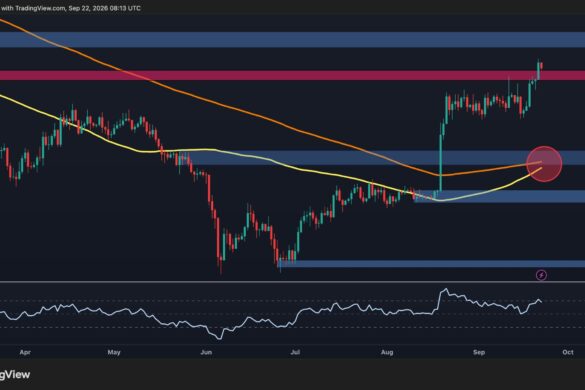
Task: Click the separator between price and RSI panes
Action: tap(292, 282)
